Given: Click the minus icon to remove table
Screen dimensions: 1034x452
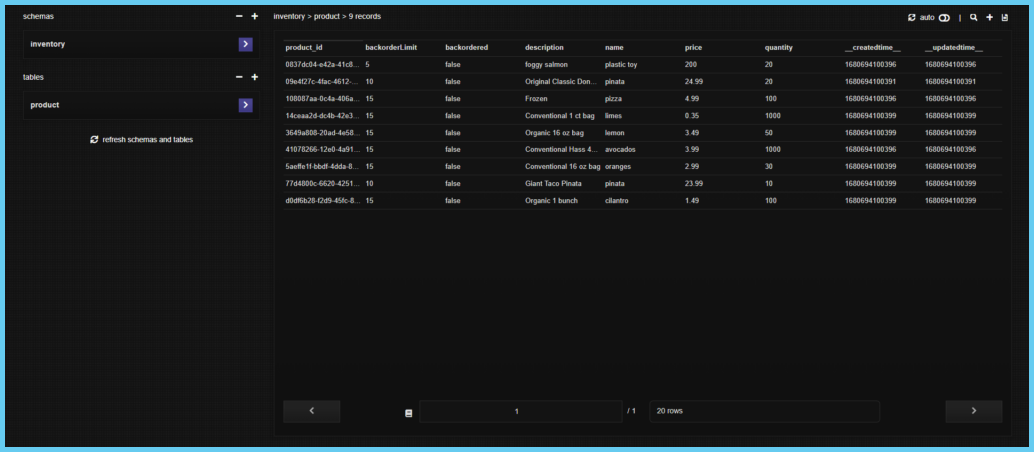Looking at the screenshot, I should [239, 77].
